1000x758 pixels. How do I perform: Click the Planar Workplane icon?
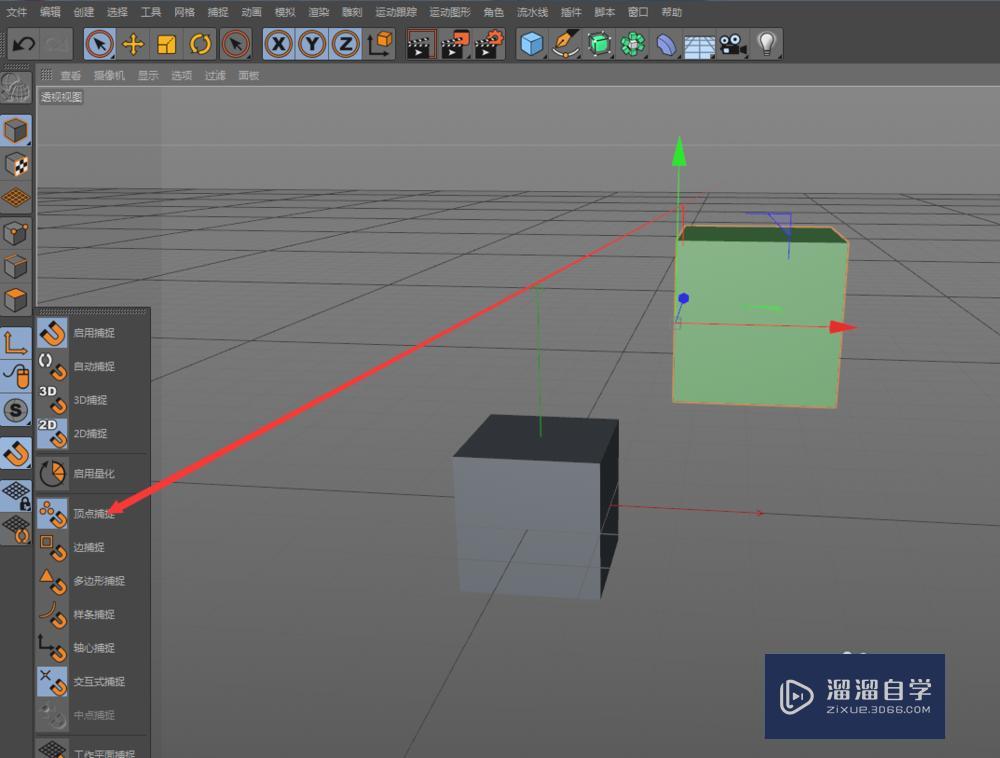16,529
